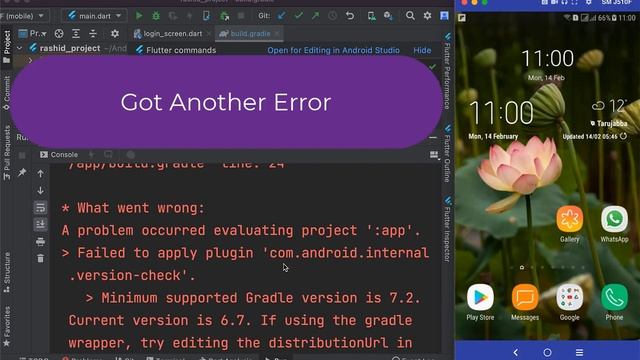
Task: Click Open for Editing in Android Studio link
Action: [333, 50]
